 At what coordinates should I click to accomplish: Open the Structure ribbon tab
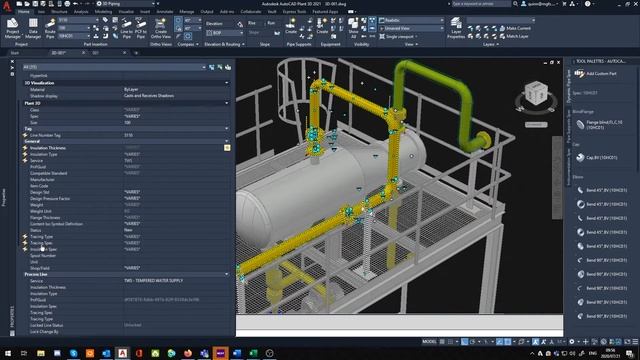[x=59, y=11]
